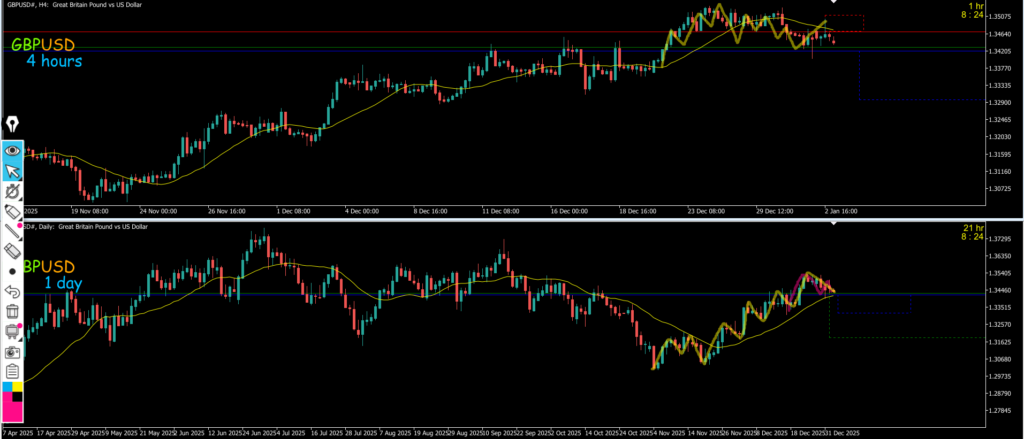Image resolution: width=1024 pixels, height=439 pixels.
Task: Pick the straight line drawing tool
Action: coord(13,232)
